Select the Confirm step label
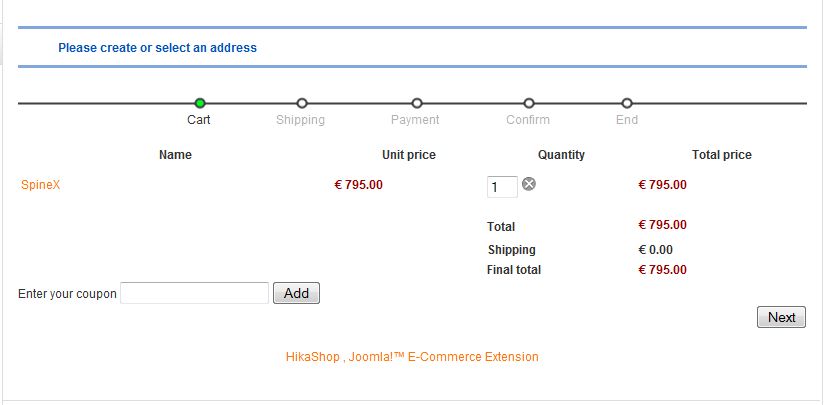Image resolution: width=834 pixels, height=405 pixels. click(x=528, y=120)
